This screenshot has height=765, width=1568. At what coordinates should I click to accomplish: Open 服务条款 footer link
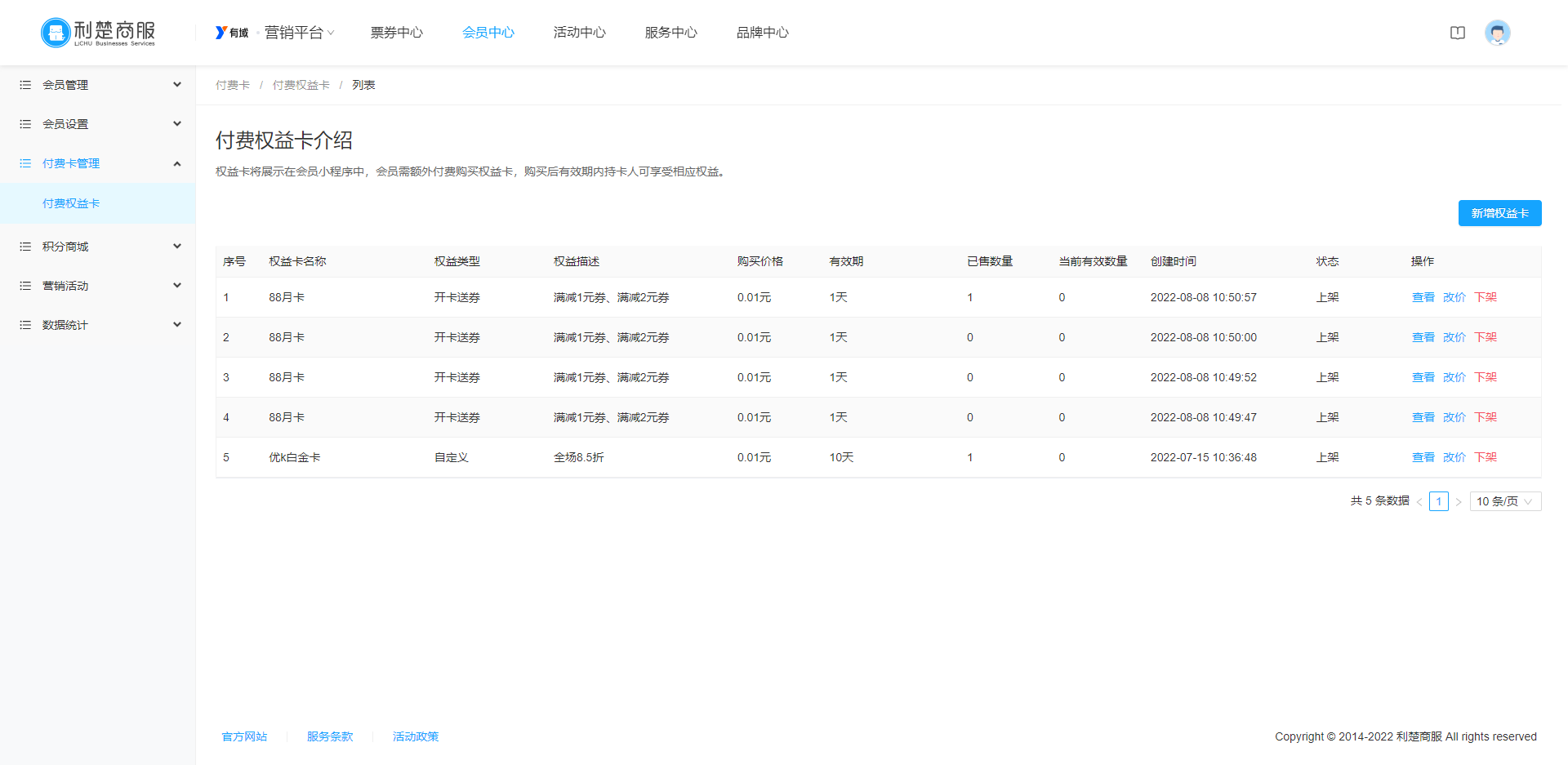coord(330,736)
